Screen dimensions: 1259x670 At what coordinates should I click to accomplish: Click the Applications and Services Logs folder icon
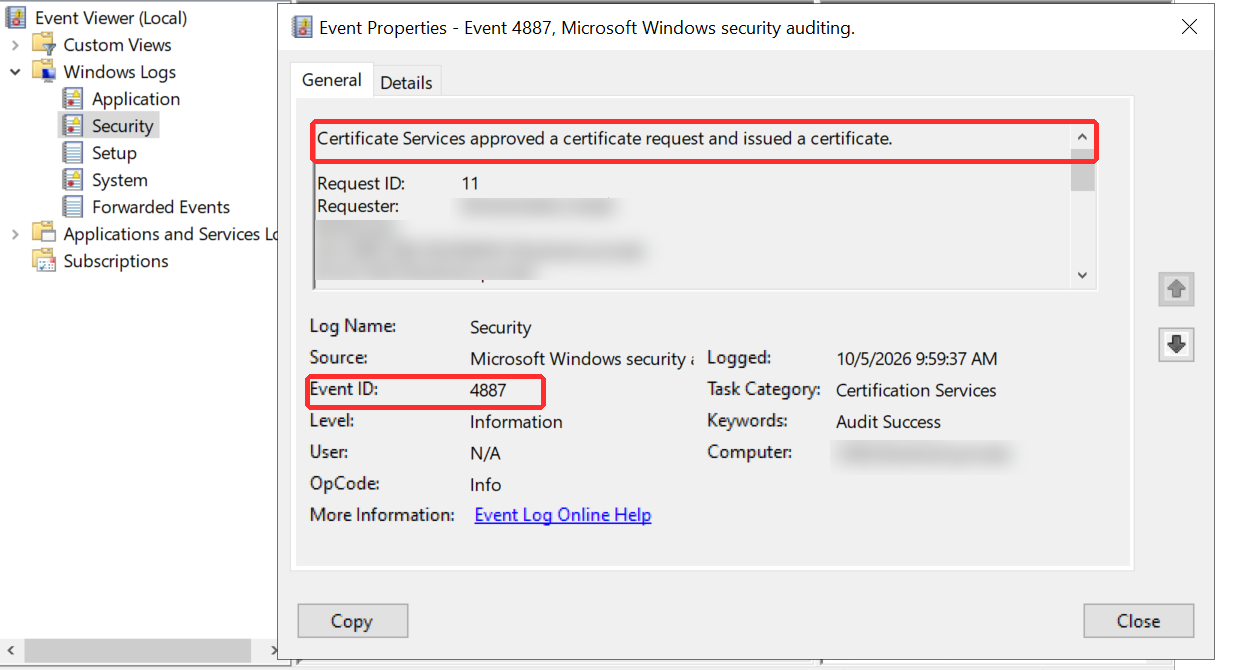pos(44,233)
